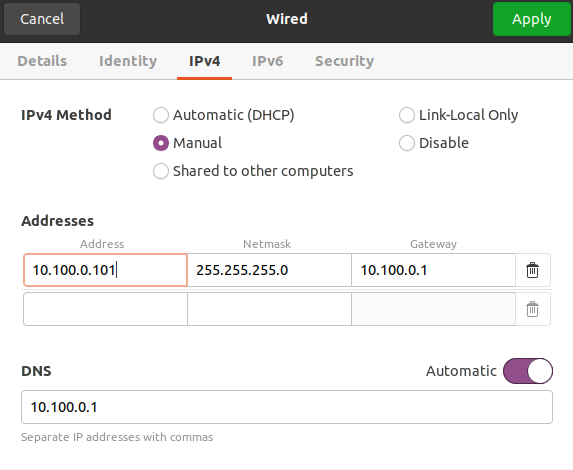Open the IPv6 tab

(x=267, y=61)
